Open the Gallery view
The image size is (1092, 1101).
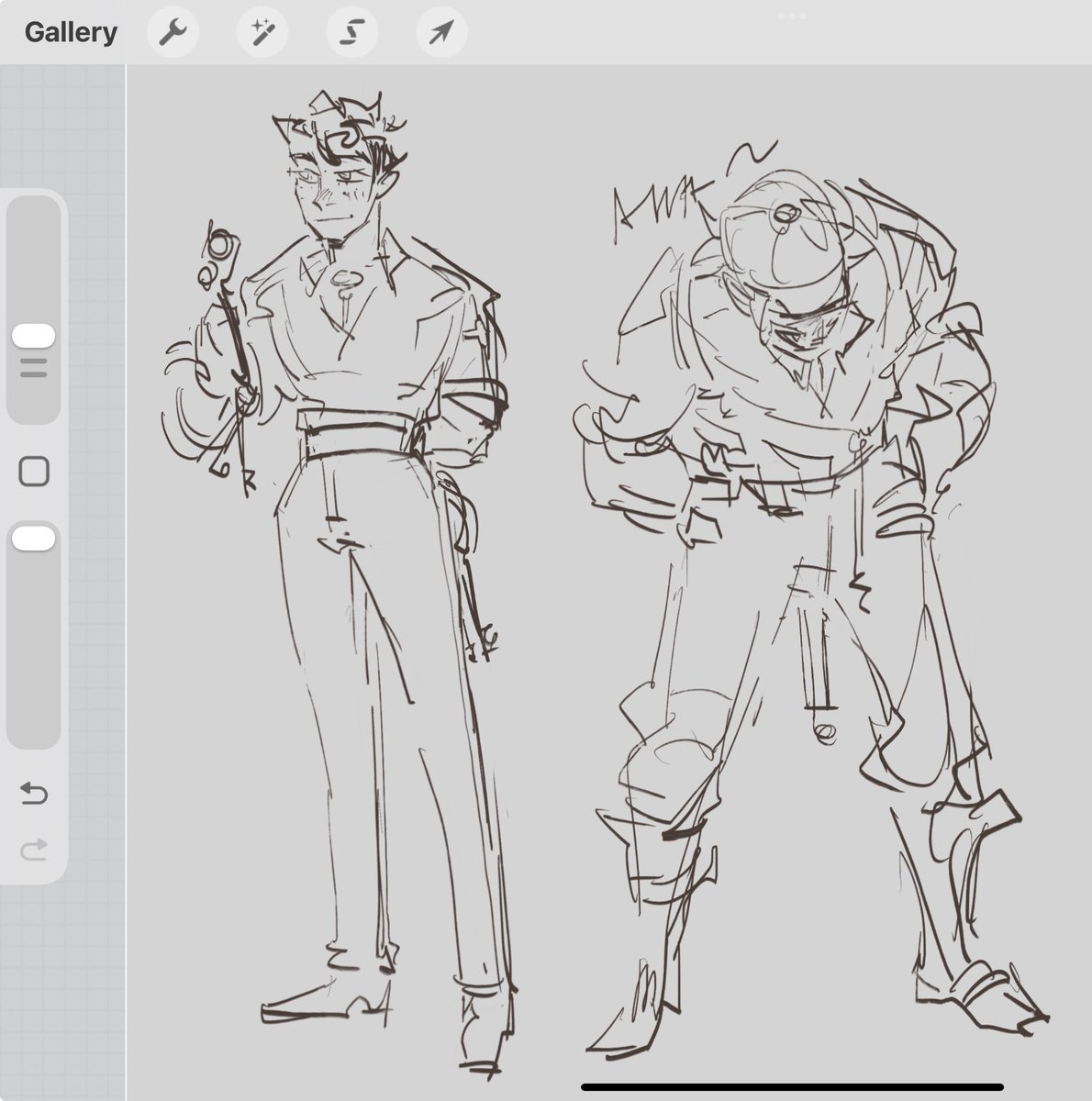(71, 32)
